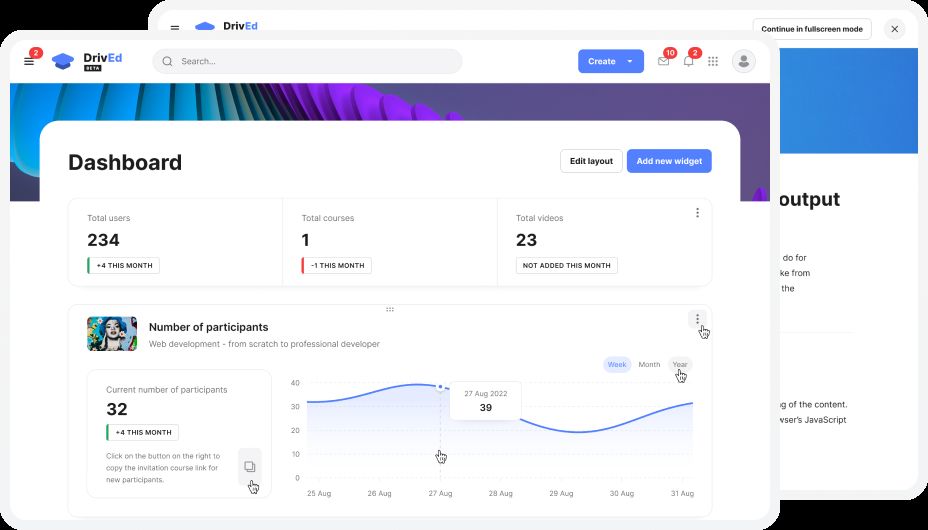
Task: Switch chart range to Year
Action: [680, 364]
